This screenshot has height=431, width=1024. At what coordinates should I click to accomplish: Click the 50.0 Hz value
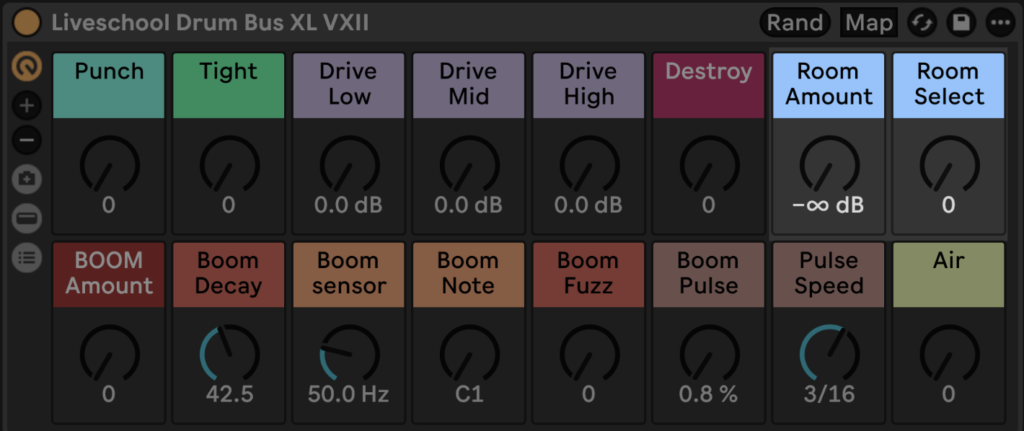pos(349,394)
